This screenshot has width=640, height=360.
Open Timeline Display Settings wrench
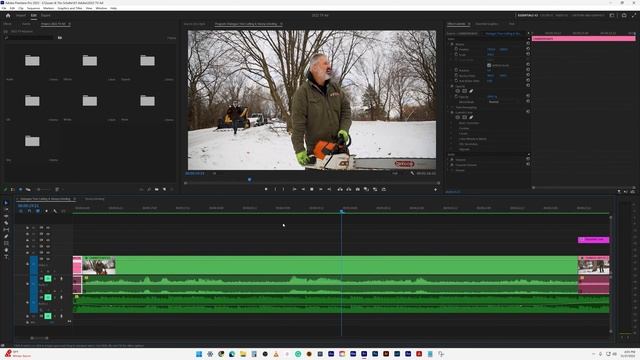point(55,211)
